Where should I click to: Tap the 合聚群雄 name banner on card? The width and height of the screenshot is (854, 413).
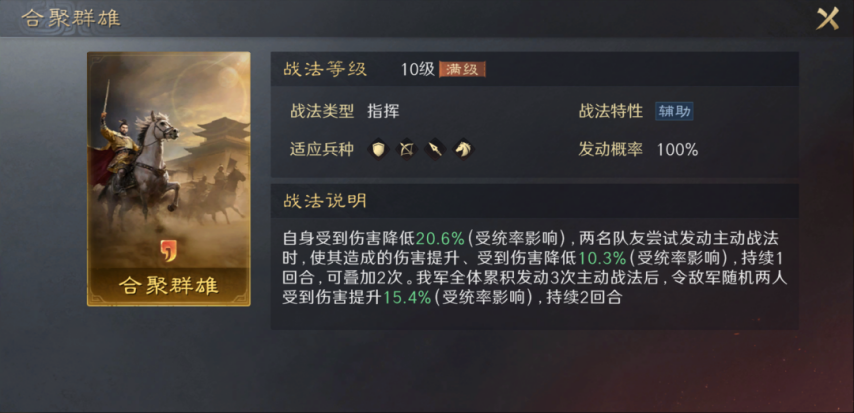[169, 286]
